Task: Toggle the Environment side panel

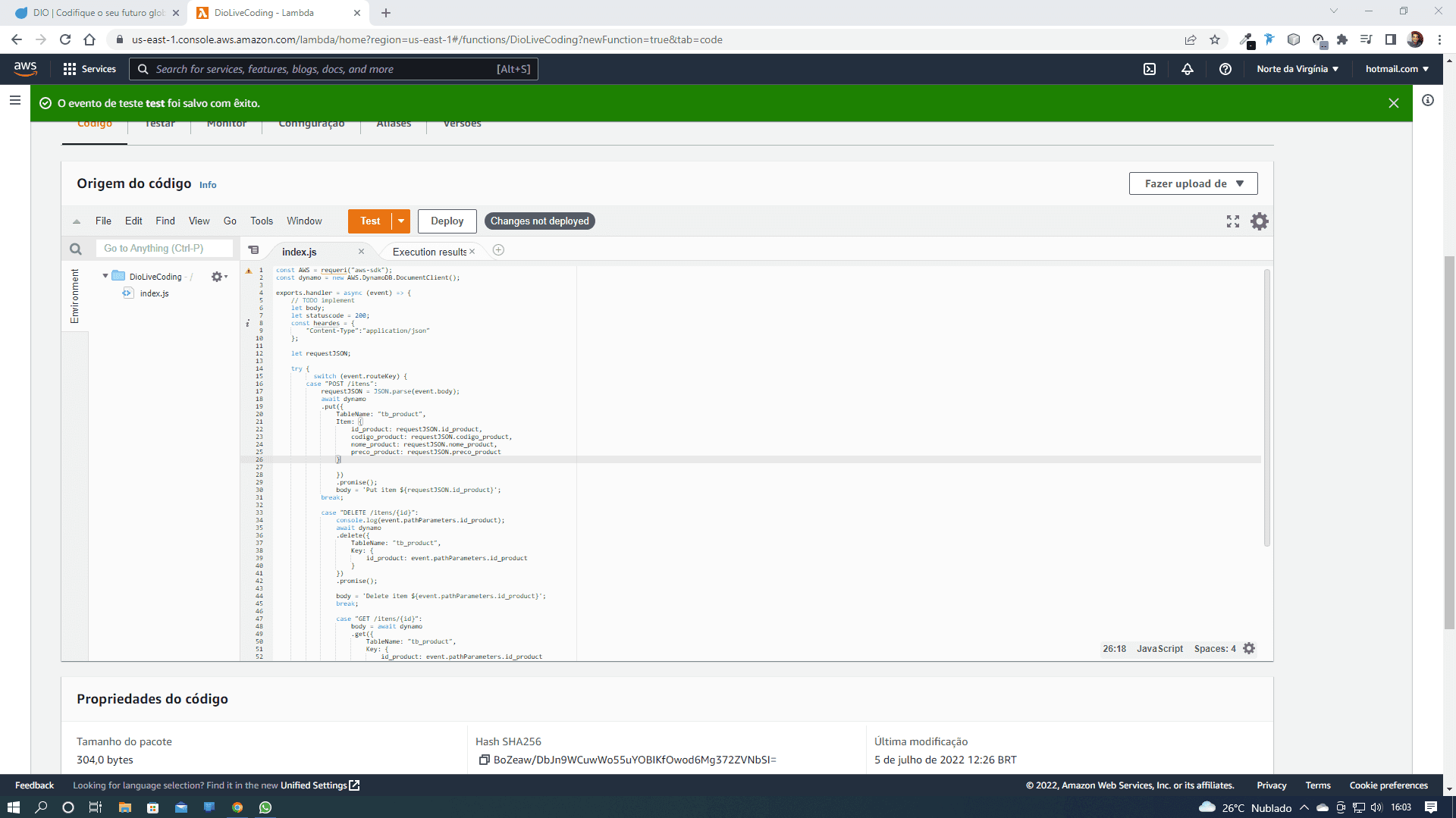Action: click(x=74, y=296)
